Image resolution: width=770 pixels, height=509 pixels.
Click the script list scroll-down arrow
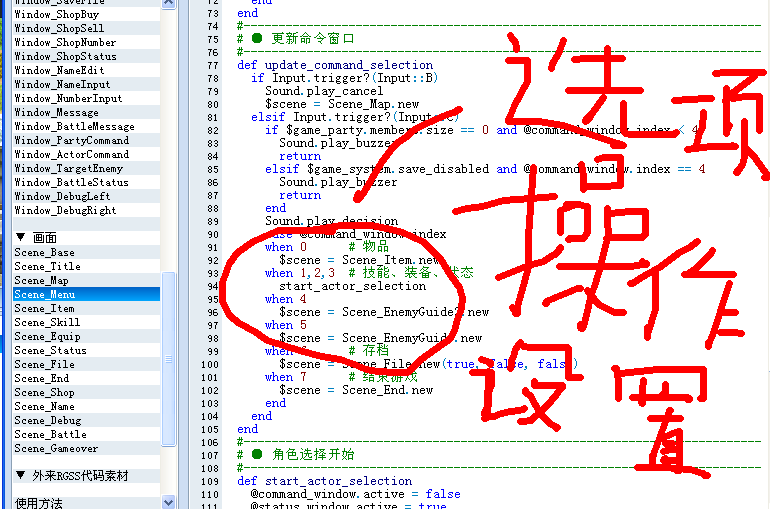tap(168, 503)
